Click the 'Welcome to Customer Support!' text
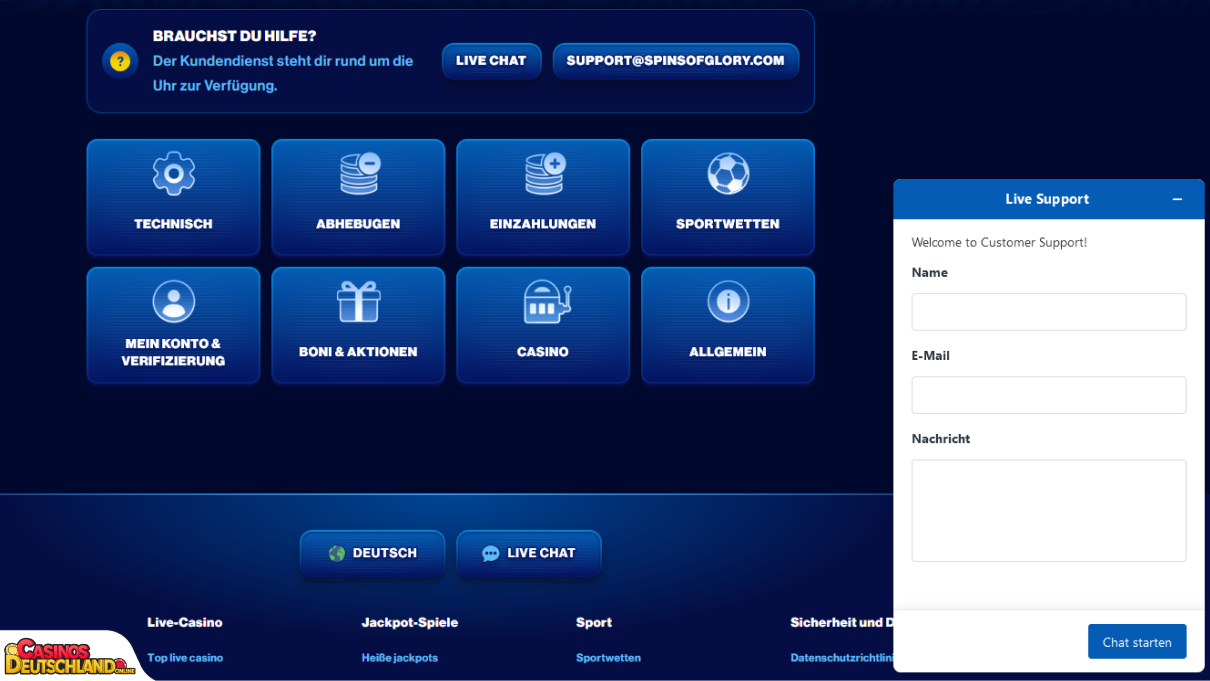This screenshot has height=681, width=1210. [x=999, y=242]
